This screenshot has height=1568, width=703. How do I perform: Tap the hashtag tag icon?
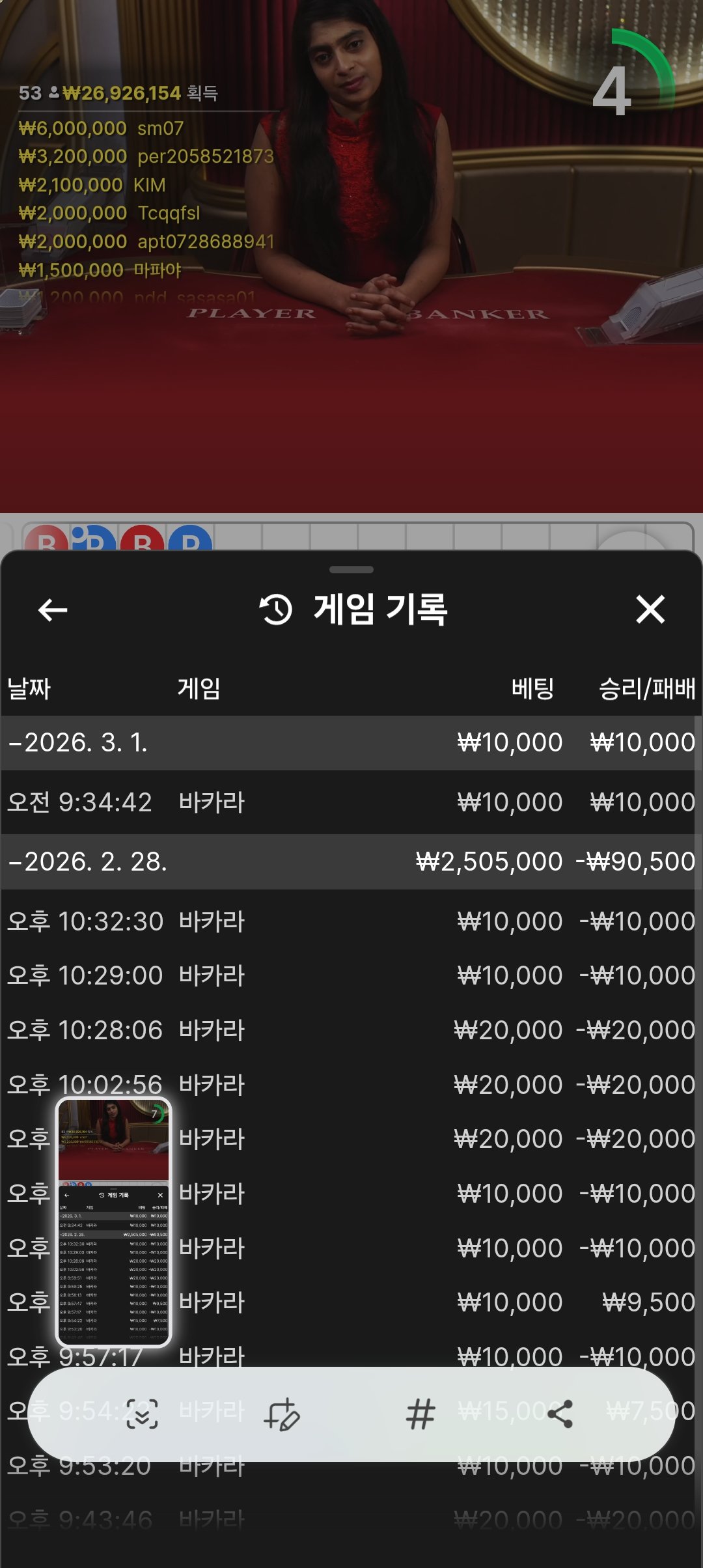coord(420,1414)
